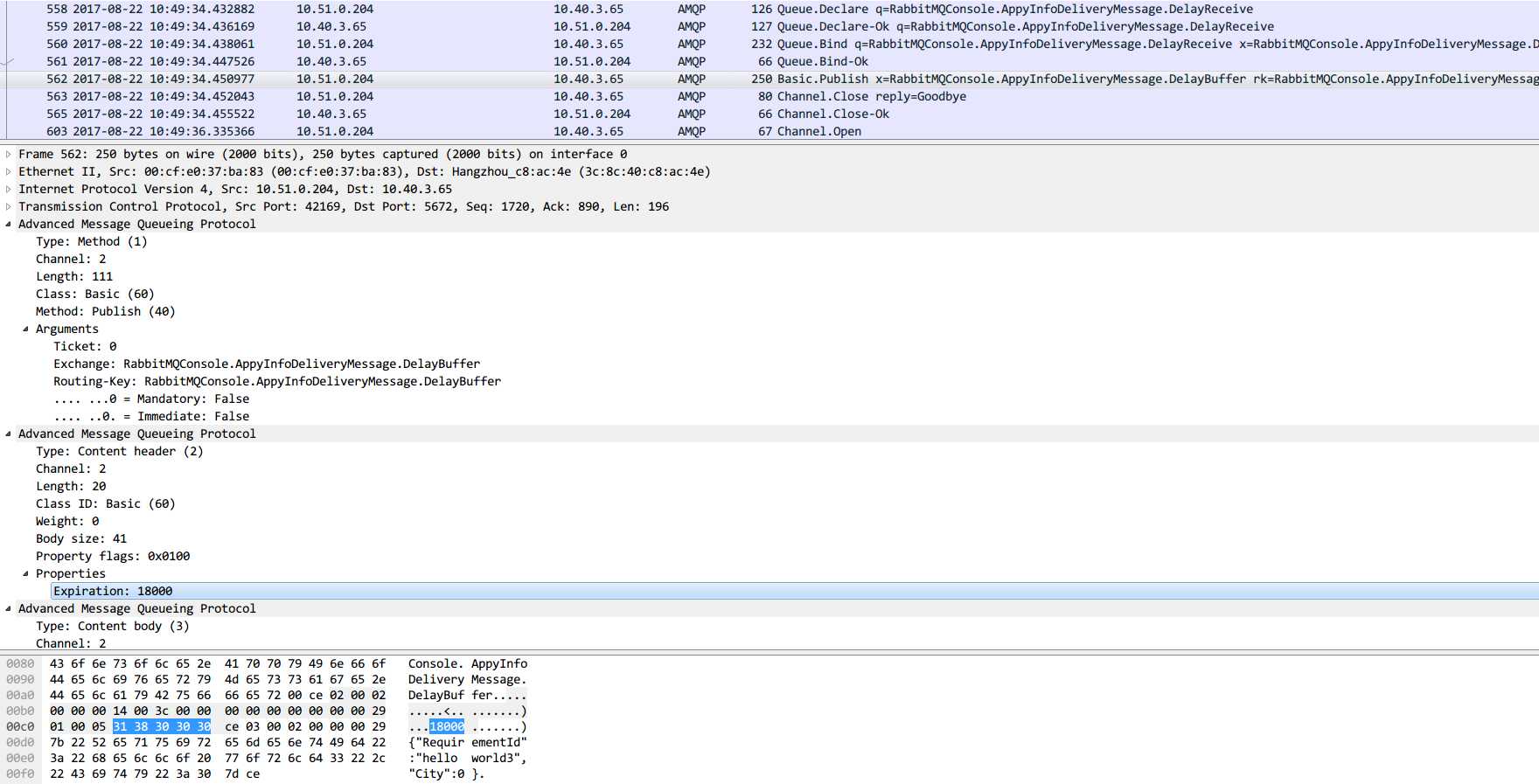Expand the Ethernet II tree row
The image size is (1539, 784).
pyautogui.click(x=9, y=171)
